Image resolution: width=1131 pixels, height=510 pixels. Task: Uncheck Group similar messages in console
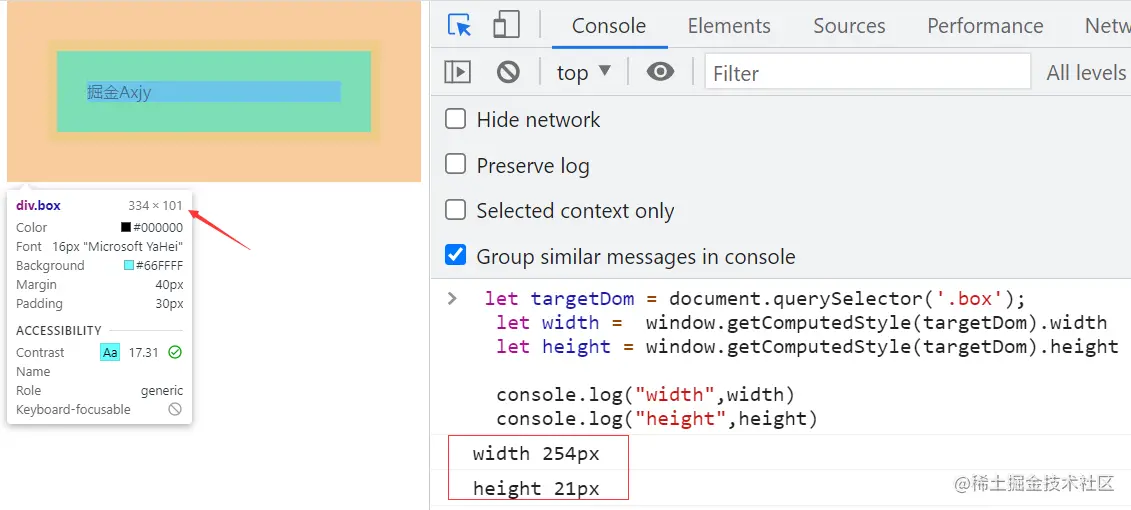(x=455, y=255)
